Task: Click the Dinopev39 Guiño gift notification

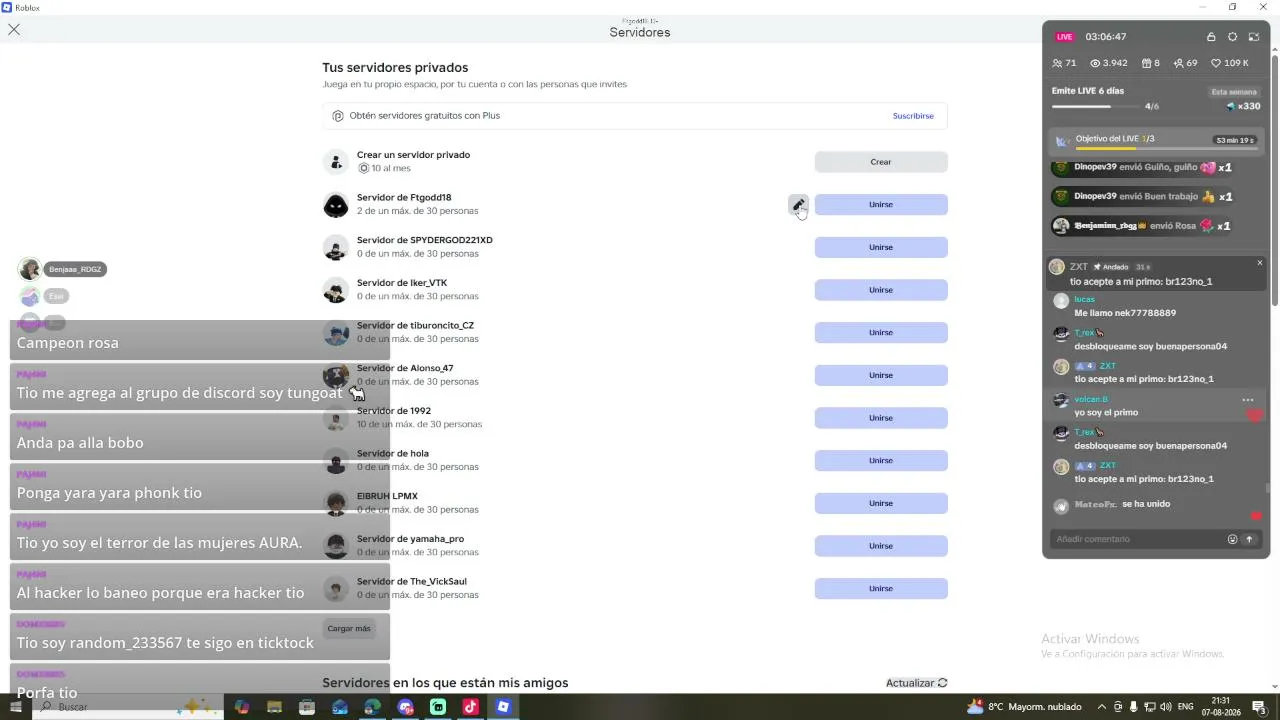Action: click(1142, 168)
